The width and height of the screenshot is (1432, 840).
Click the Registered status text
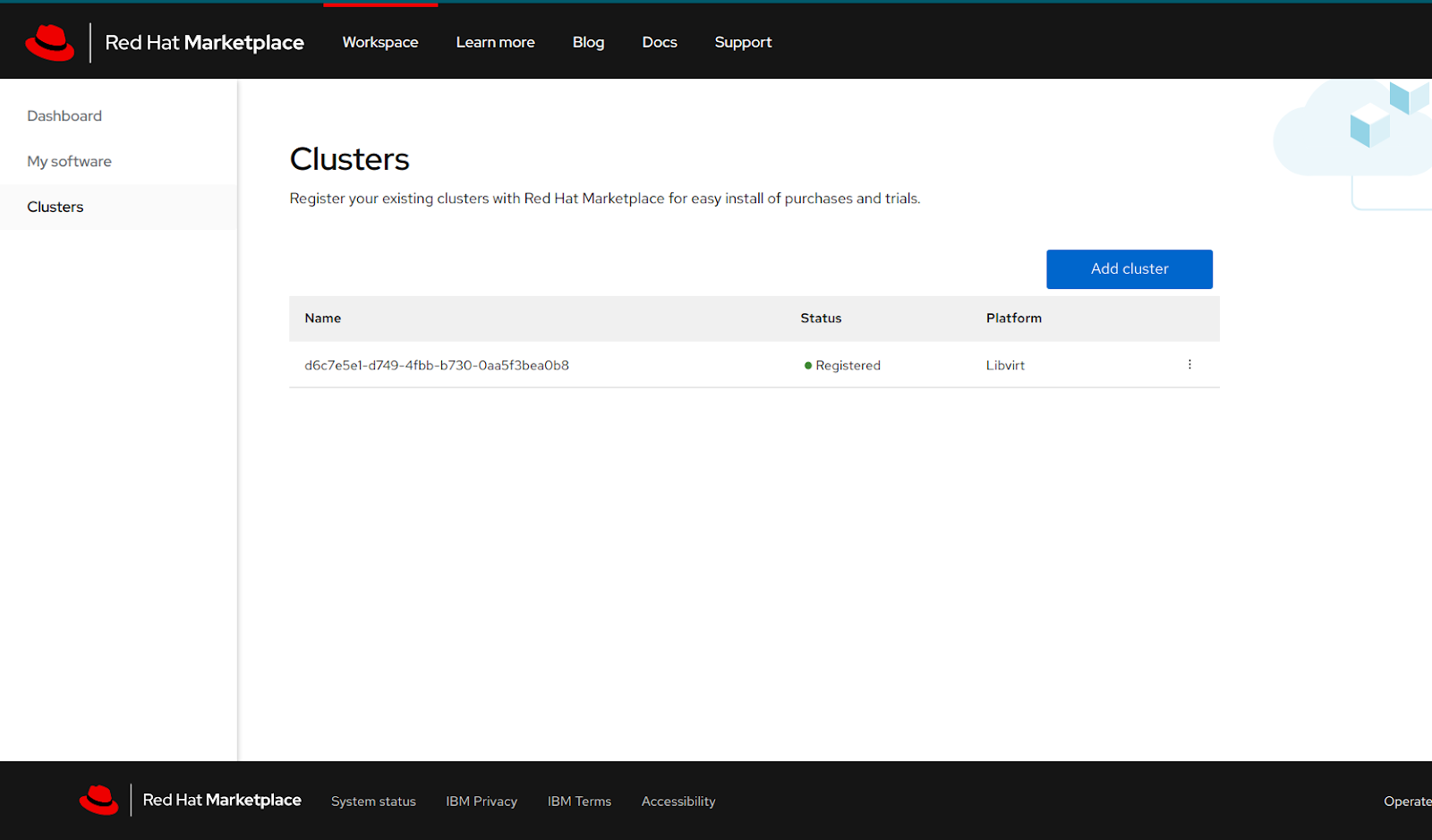[x=848, y=365]
